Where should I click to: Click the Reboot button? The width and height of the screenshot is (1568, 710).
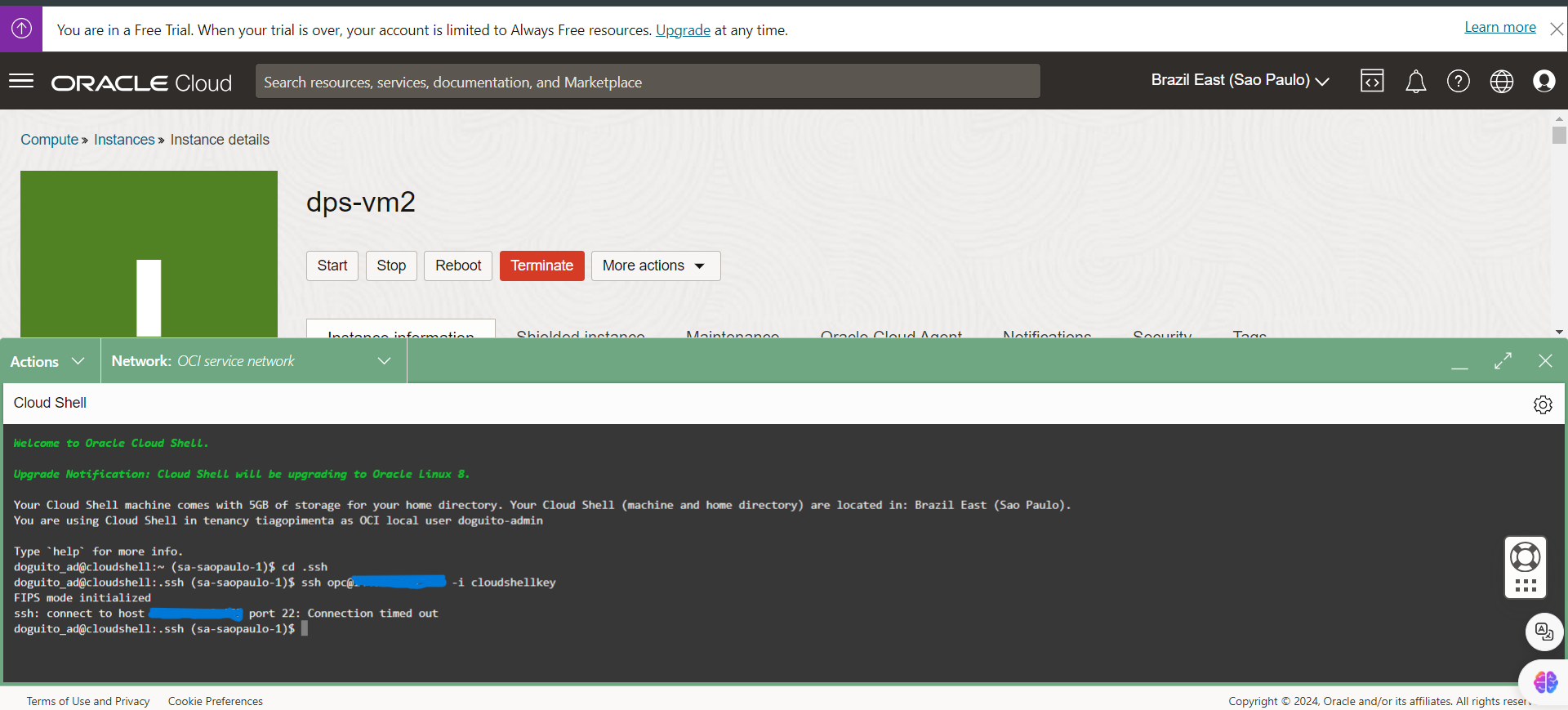pyautogui.click(x=458, y=266)
